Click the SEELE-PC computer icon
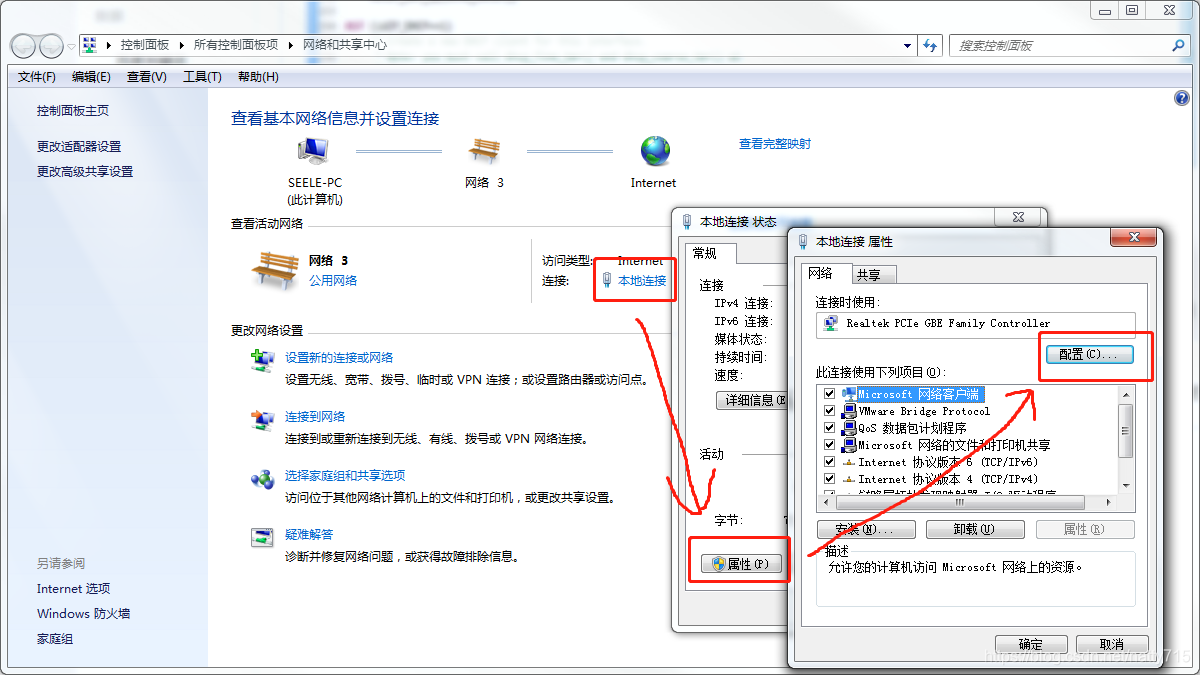Screen dimensions: 1200x675 coord(313,151)
